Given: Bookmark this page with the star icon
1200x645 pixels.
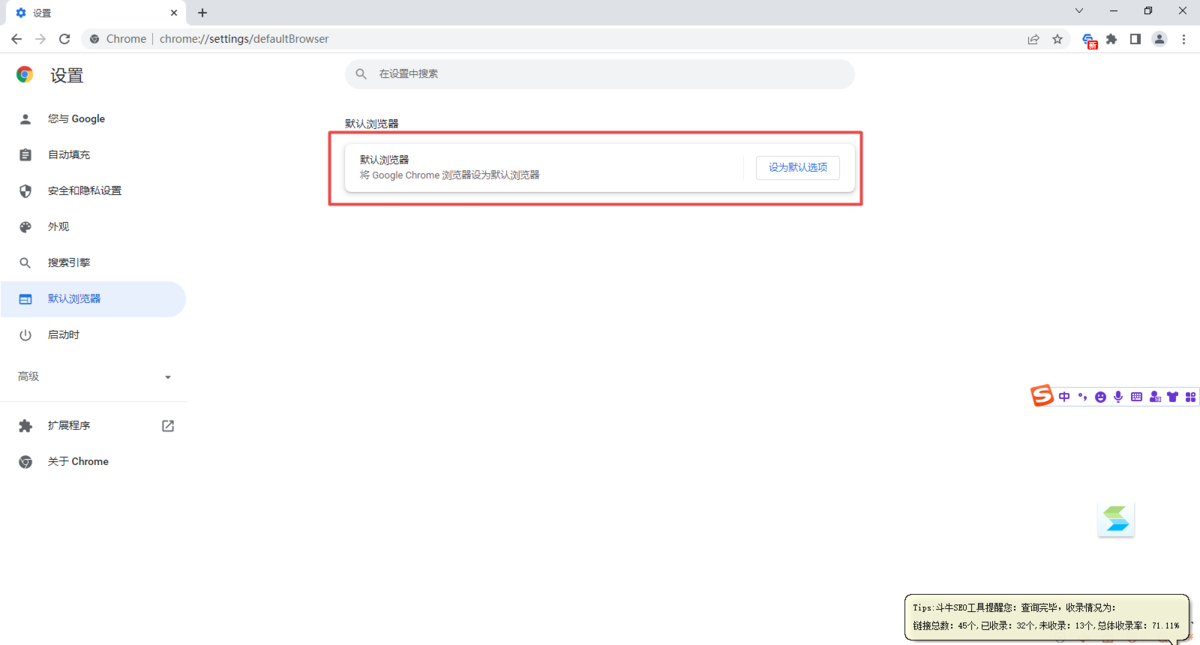Looking at the screenshot, I should tap(1057, 39).
